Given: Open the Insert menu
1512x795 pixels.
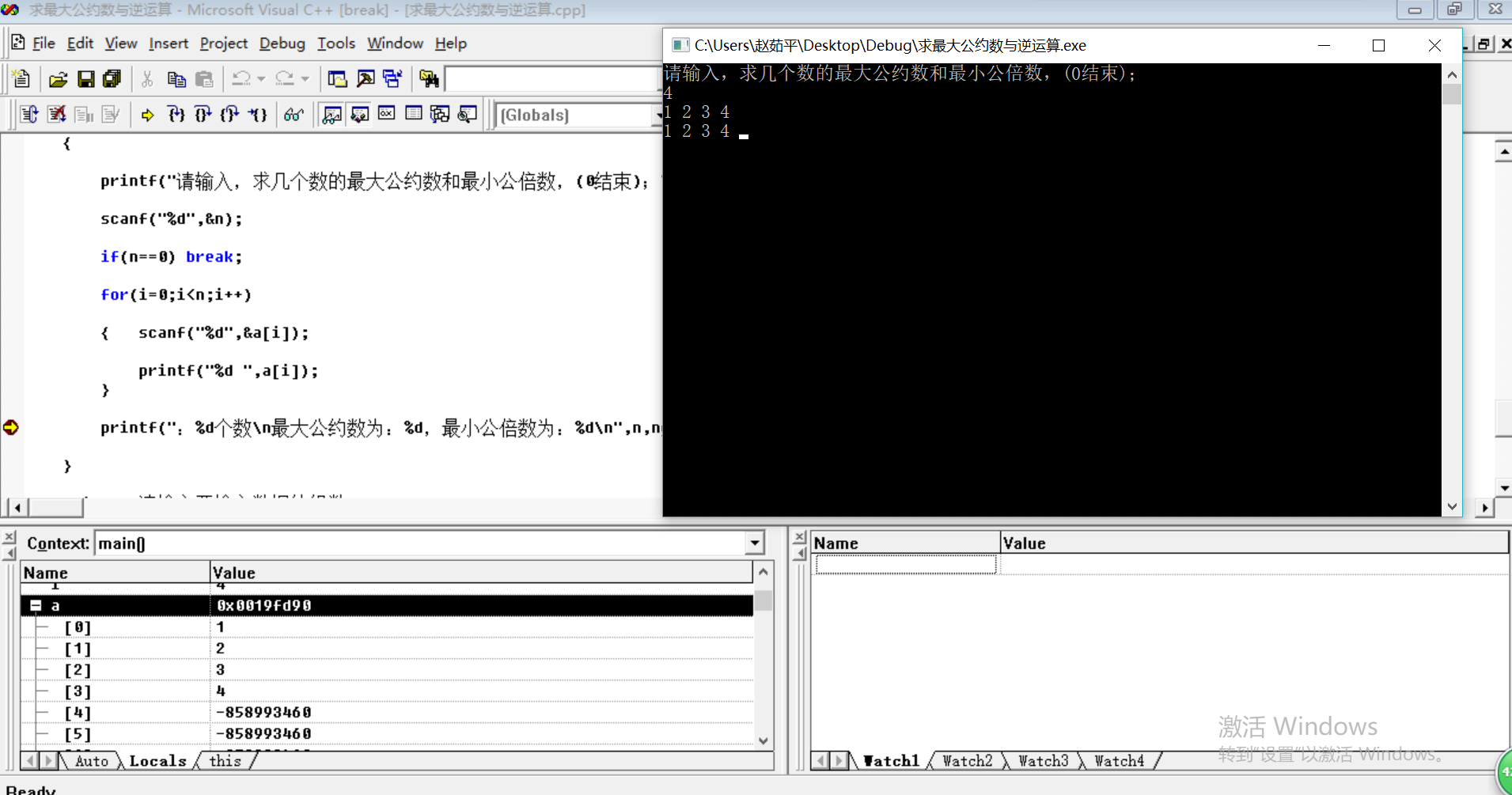Looking at the screenshot, I should tap(169, 43).
